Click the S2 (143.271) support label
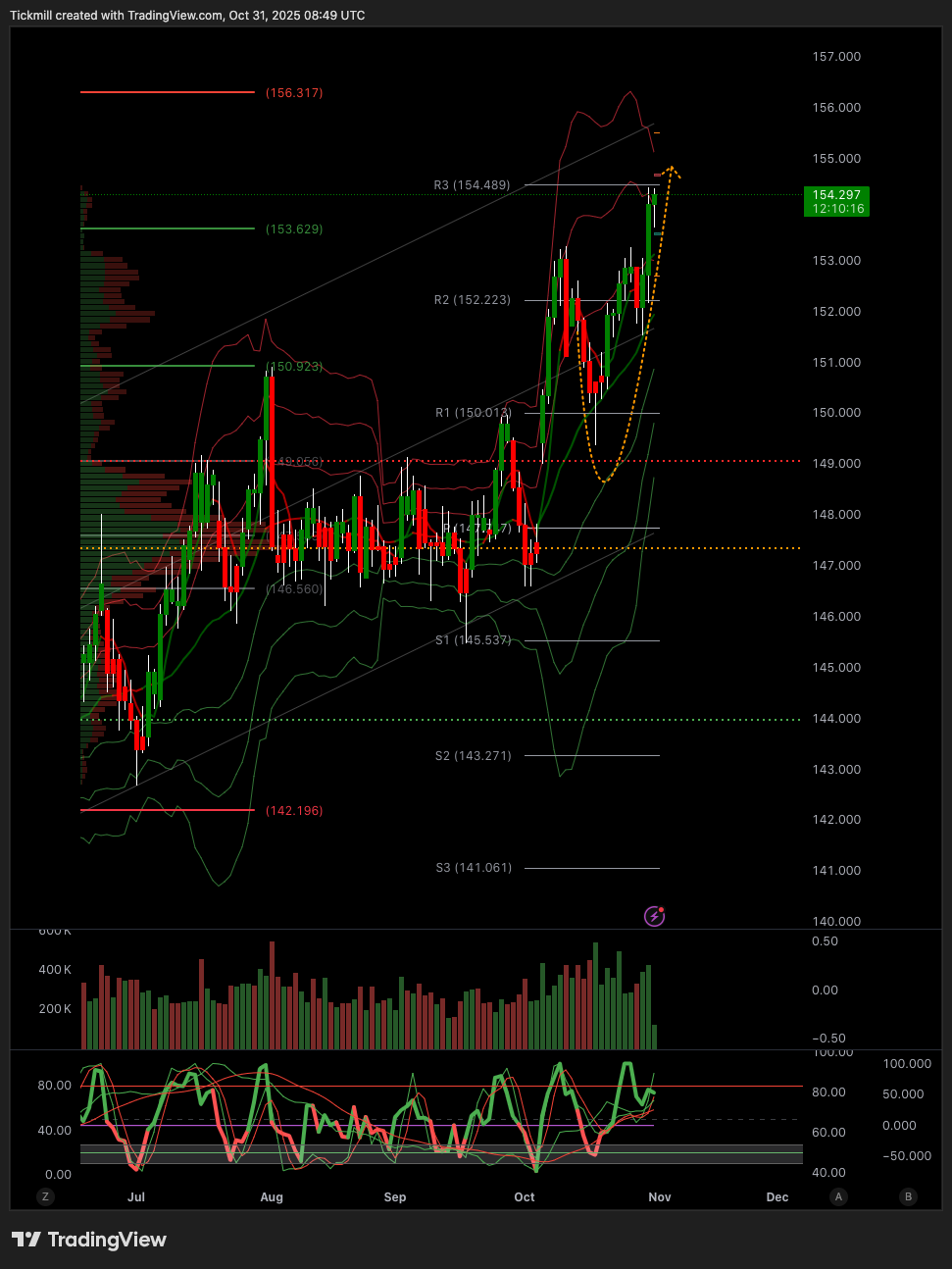This screenshot has width=952, height=1269. 473,756
